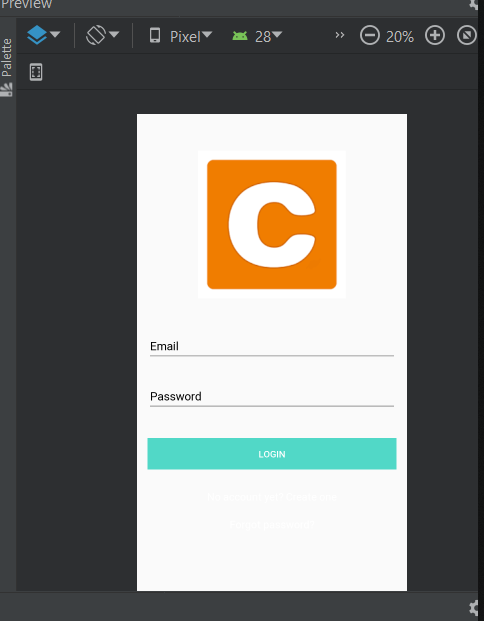484x621 pixels.
Task: Click the Email input field
Action: tap(272, 346)
